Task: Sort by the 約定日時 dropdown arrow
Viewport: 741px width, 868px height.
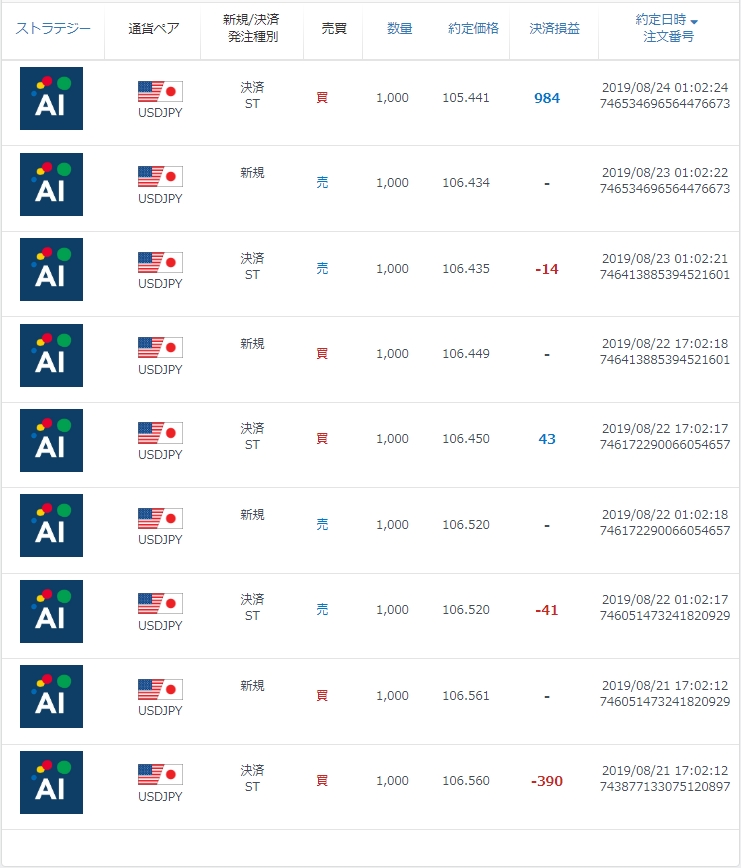Action: (x=694, y=21)
